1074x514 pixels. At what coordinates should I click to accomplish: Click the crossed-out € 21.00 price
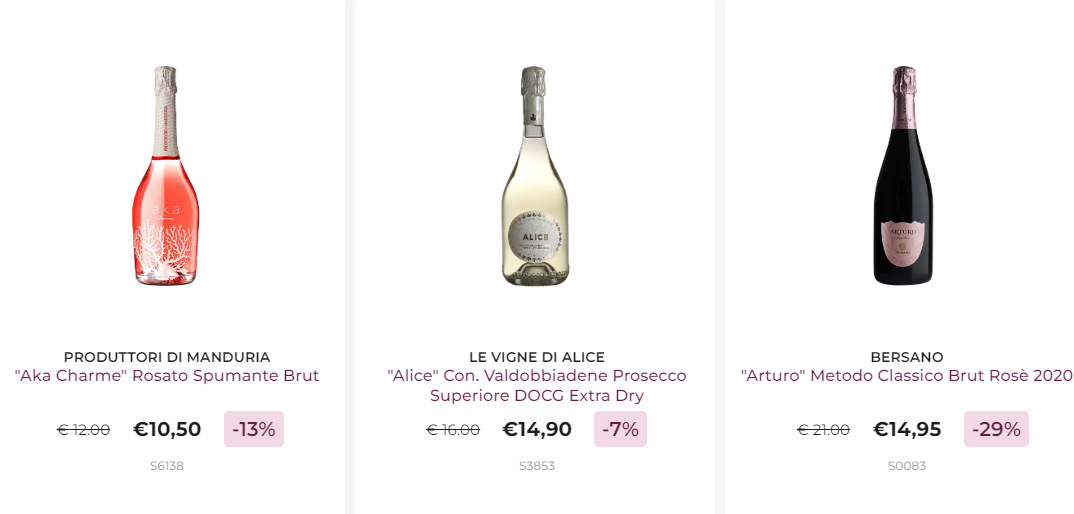823,430
